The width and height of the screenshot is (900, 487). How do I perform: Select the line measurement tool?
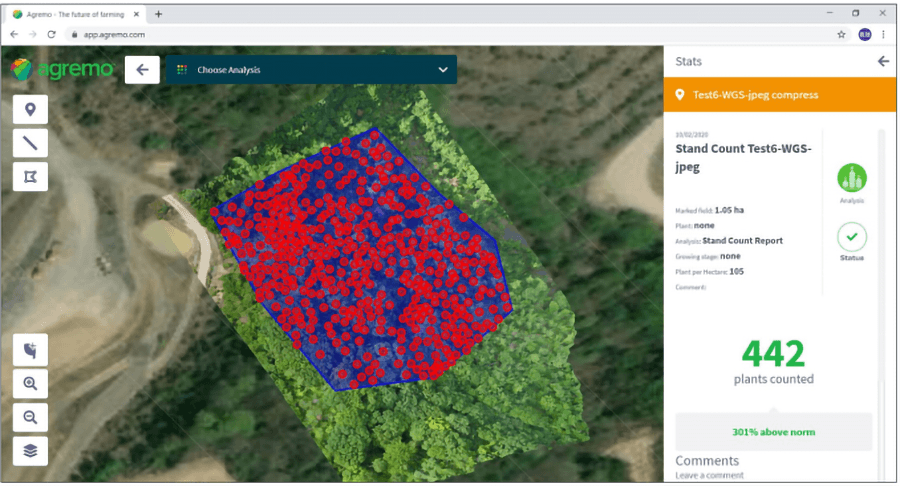tap(30, 143)
